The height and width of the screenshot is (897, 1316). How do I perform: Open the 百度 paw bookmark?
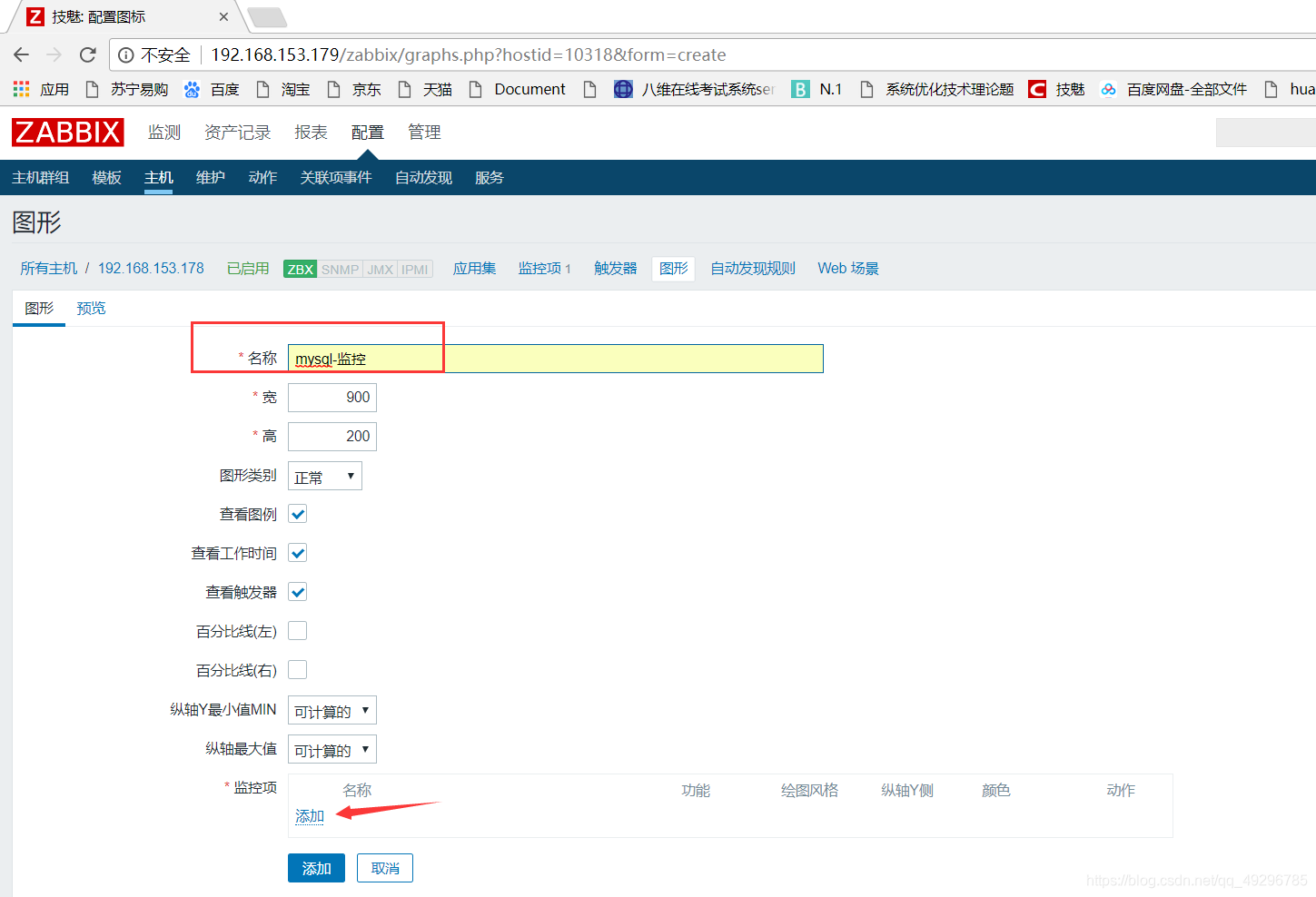point(212,89)
